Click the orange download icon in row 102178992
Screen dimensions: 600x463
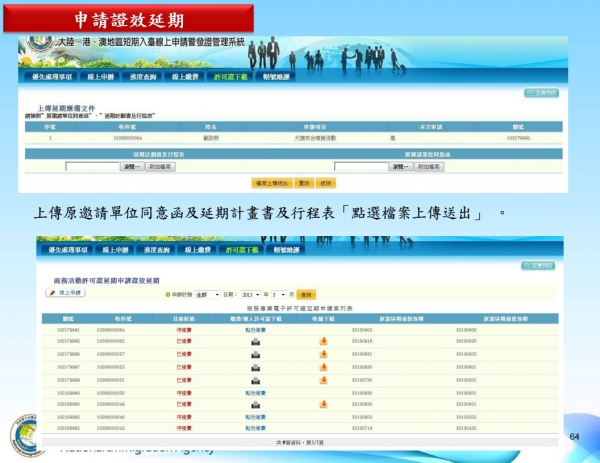323,341
